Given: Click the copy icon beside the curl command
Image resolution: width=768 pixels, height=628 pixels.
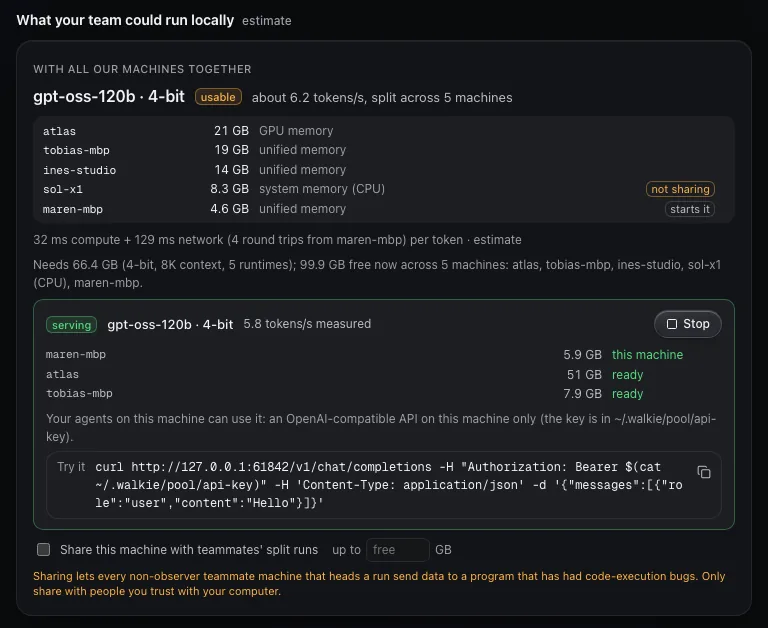Looking at the screenshot, I should [x=704, y=472].
